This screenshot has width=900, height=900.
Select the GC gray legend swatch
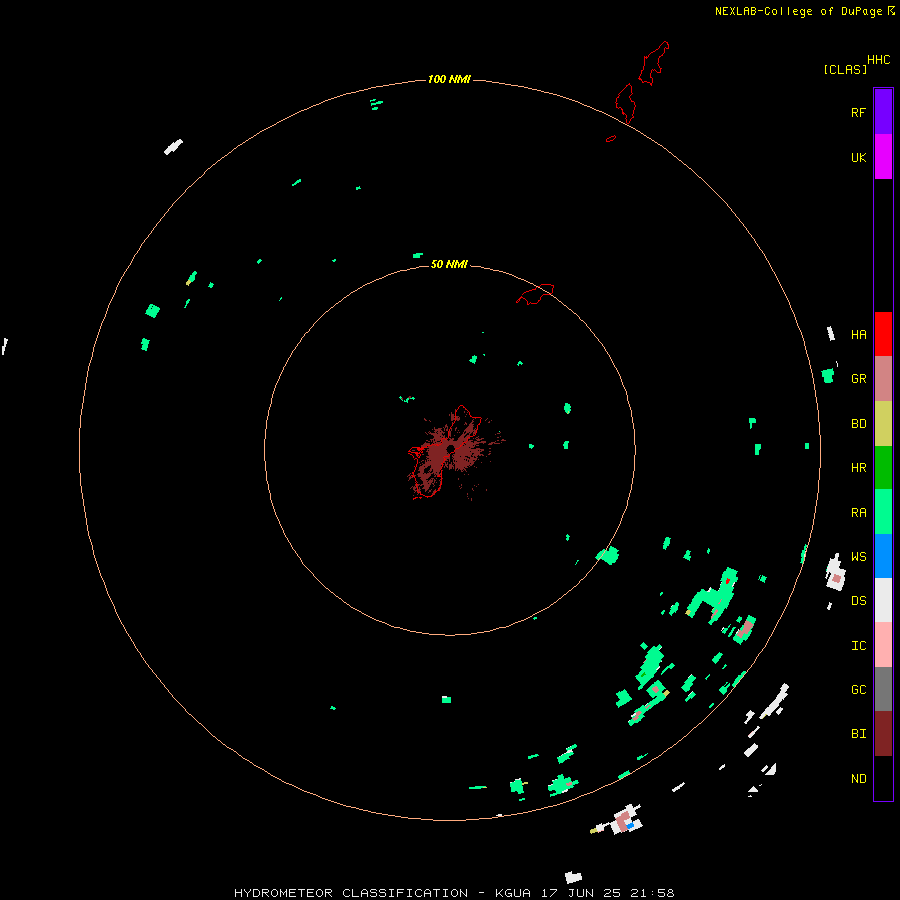point(883,689)
